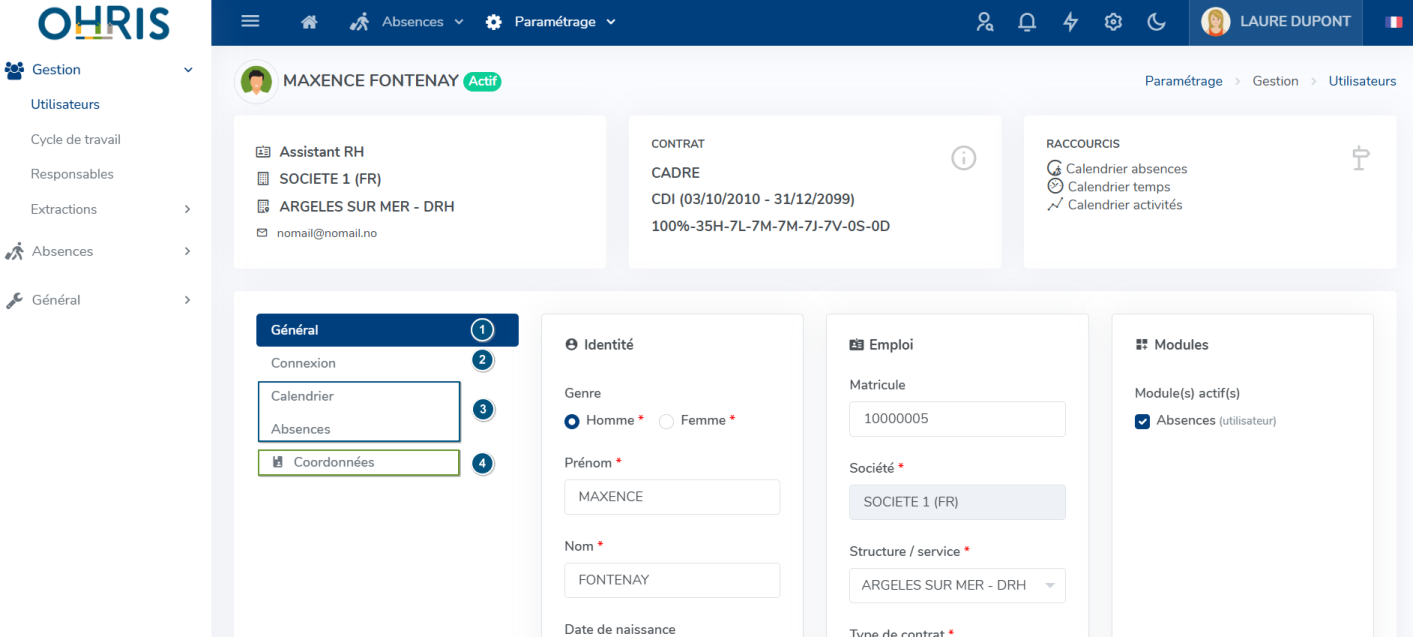Select the Femme radio button
The image size is (1413, 637).
(667, 421)
